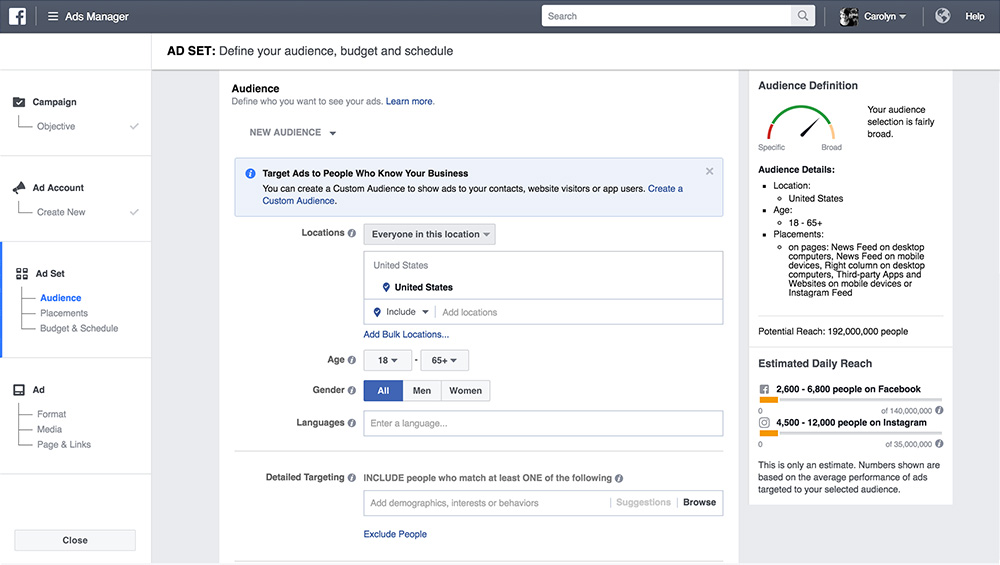Viewport: 1000px width, 565px height.
Task: Click the Ad monitor icon in sidebar
Action: tap(19, 390)
